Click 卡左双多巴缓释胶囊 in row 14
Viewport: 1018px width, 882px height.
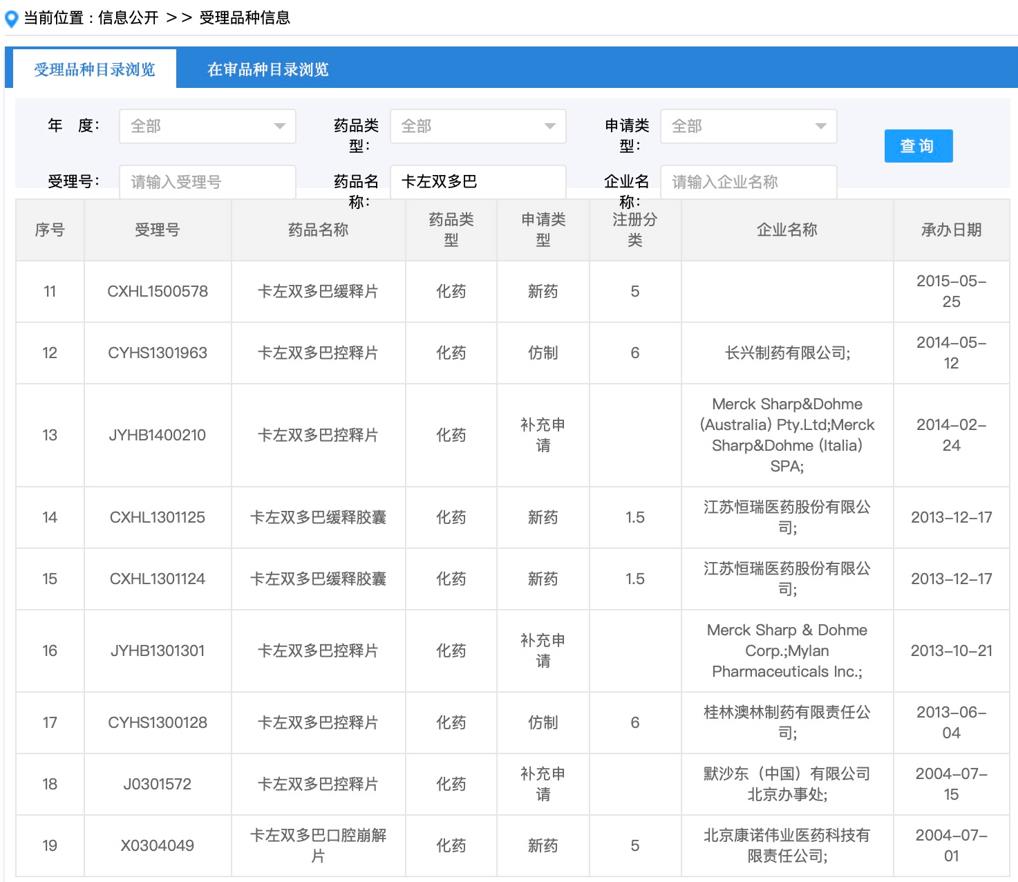click(x=318, y=517)
